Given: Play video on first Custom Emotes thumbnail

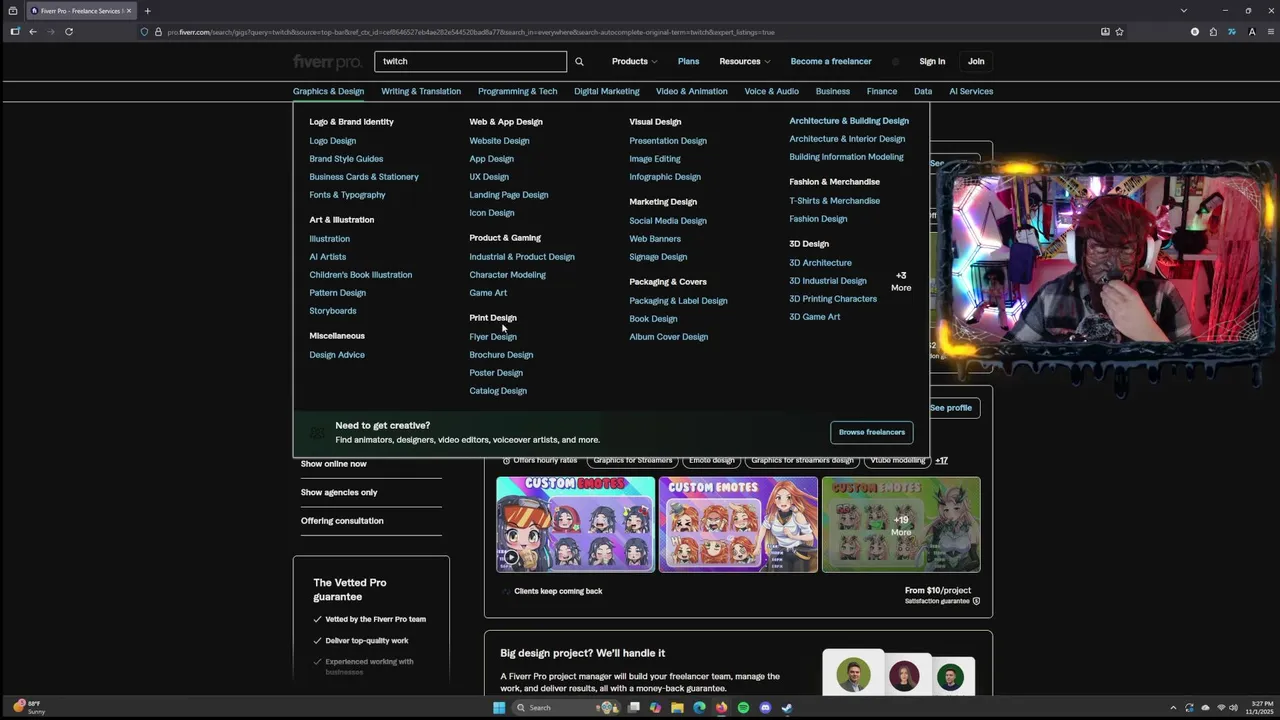Looking at the screenshot, I should 511,558.
